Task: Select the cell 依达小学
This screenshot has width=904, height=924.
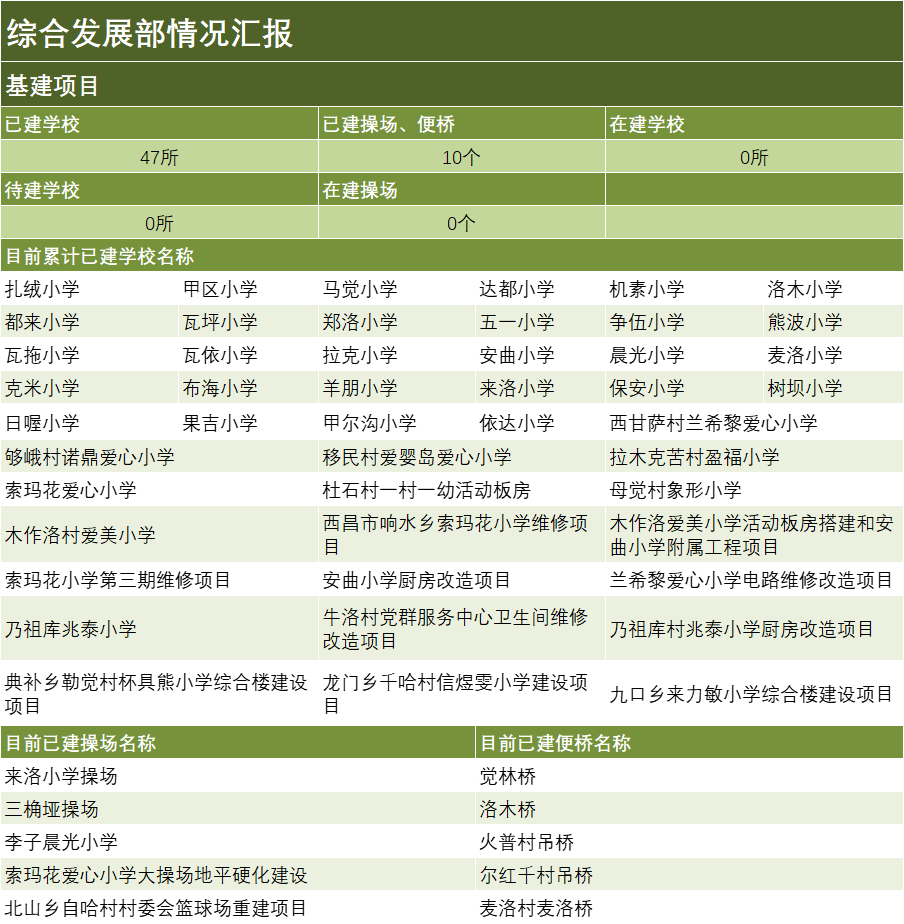Action: click(x=540, y=422)
